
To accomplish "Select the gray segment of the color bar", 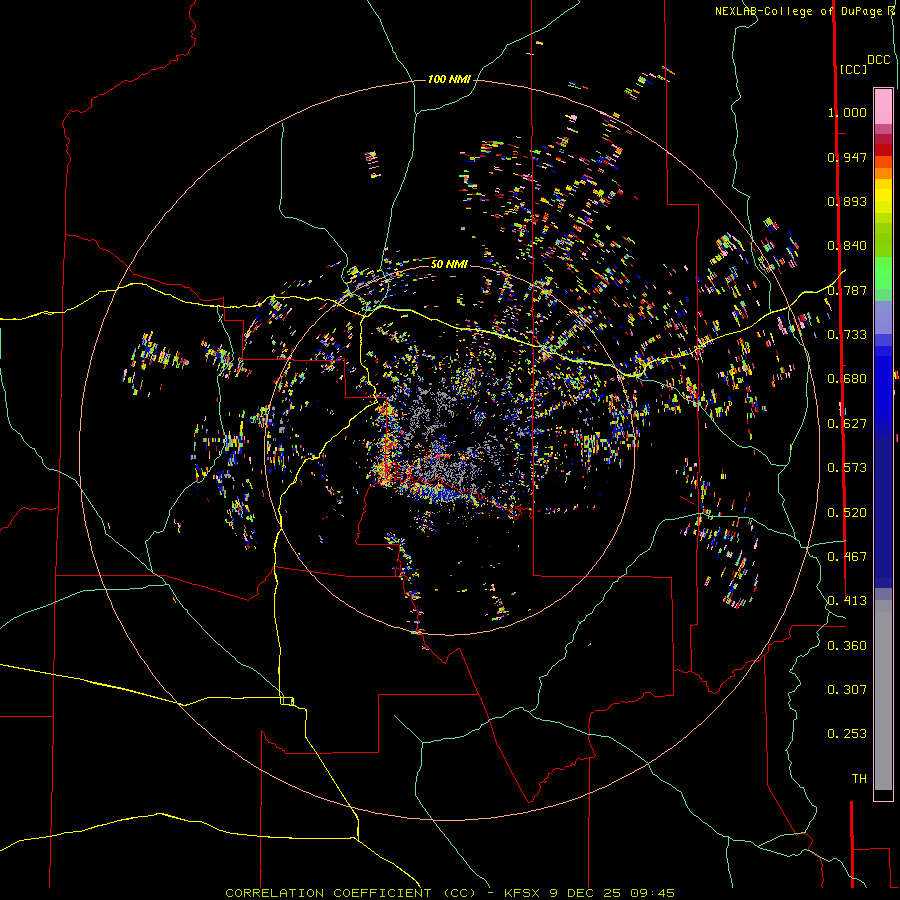I will click(x=883, y=695).
